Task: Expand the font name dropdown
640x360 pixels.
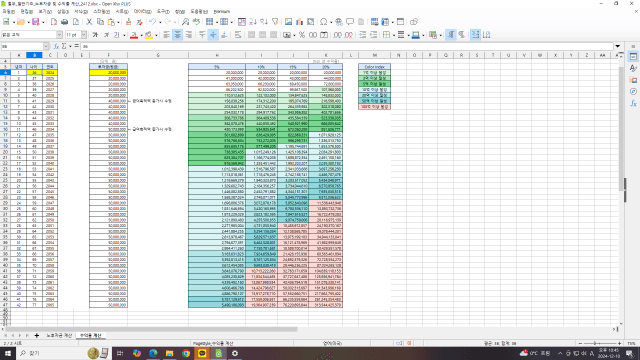Action: point(59,35)
